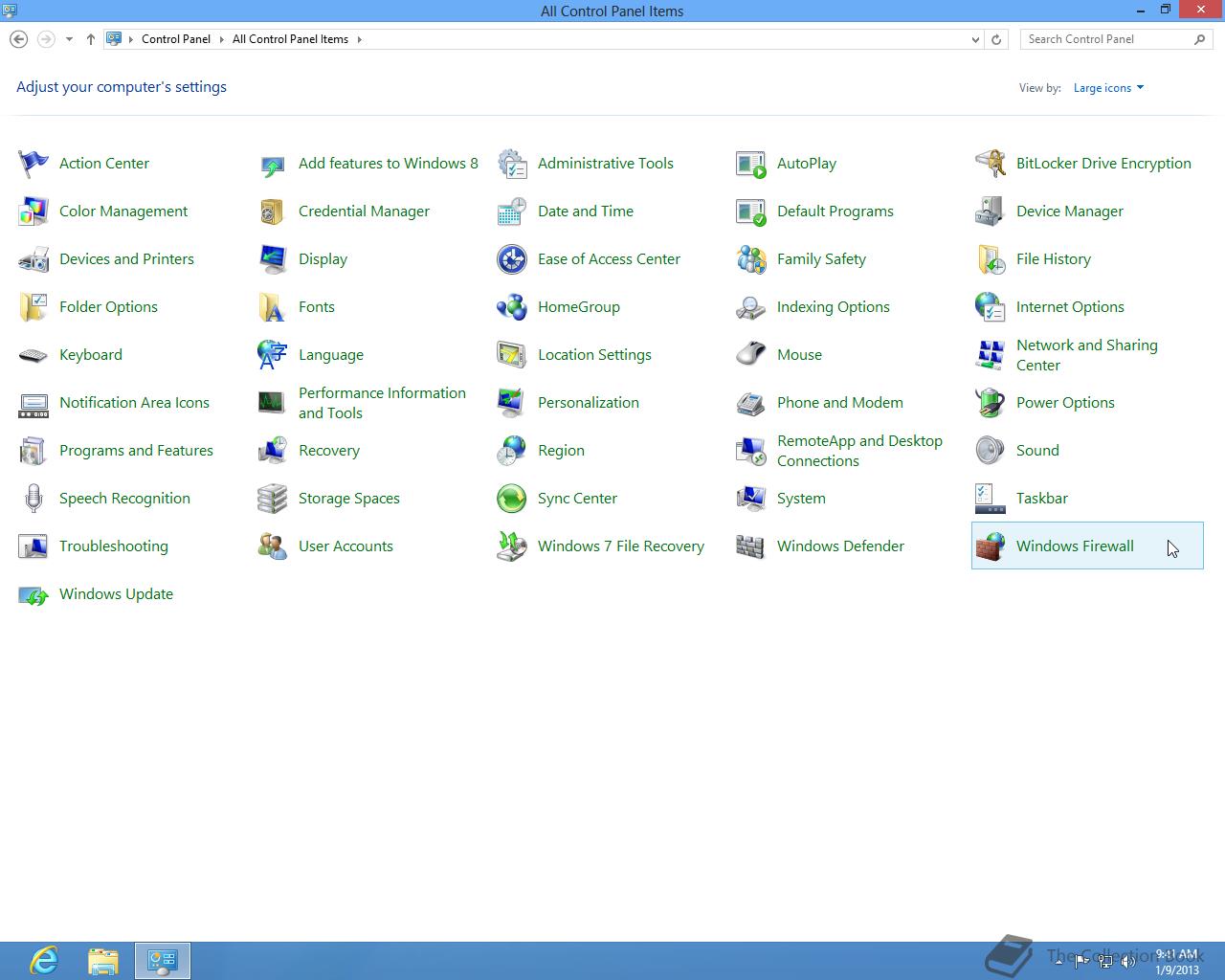1225x980 pixels.
Task: Open the Keyboard icon
Action: coord(33,355)
